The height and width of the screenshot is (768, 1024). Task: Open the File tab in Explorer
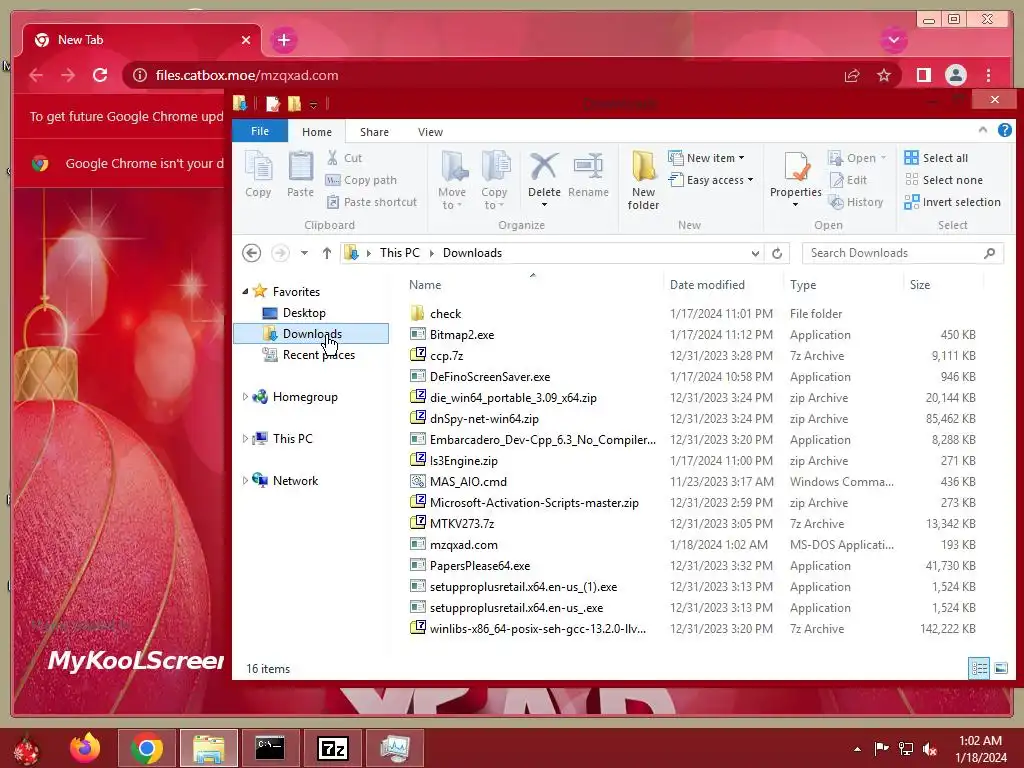pos(260,131)
